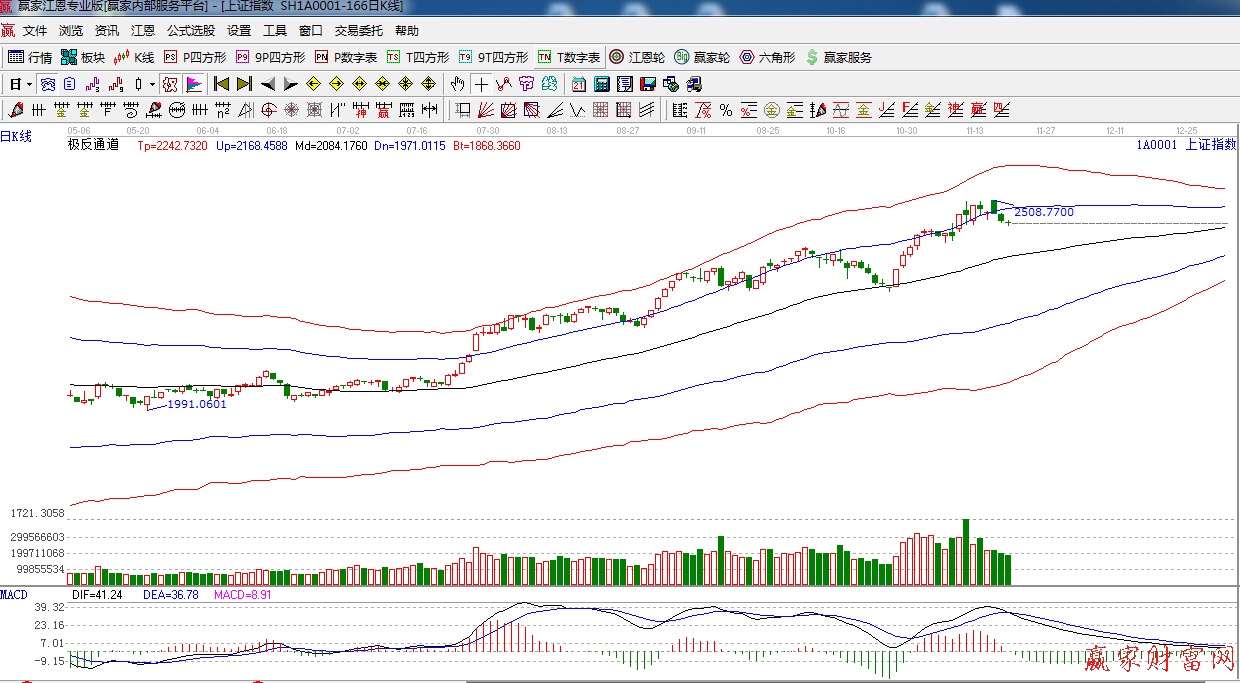Image resolution: width=1240 pixels, height=683 pixels.
Task: Expand the 日 period dropdown arrow
Action: (x=29, y=84)
